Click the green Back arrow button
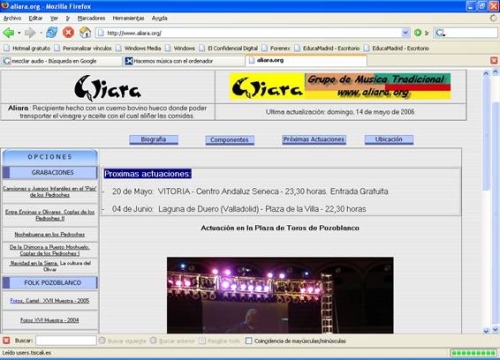Screen dimensions: 500x360 click(x=8, y=33)
